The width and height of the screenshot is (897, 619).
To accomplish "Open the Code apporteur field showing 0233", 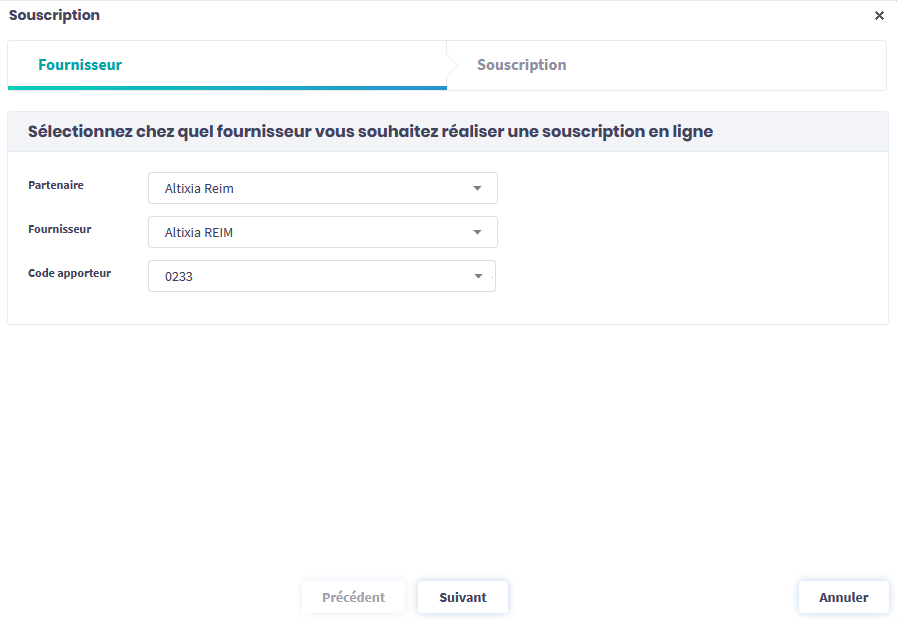I will pyautogui.click(x=310, y=276).
